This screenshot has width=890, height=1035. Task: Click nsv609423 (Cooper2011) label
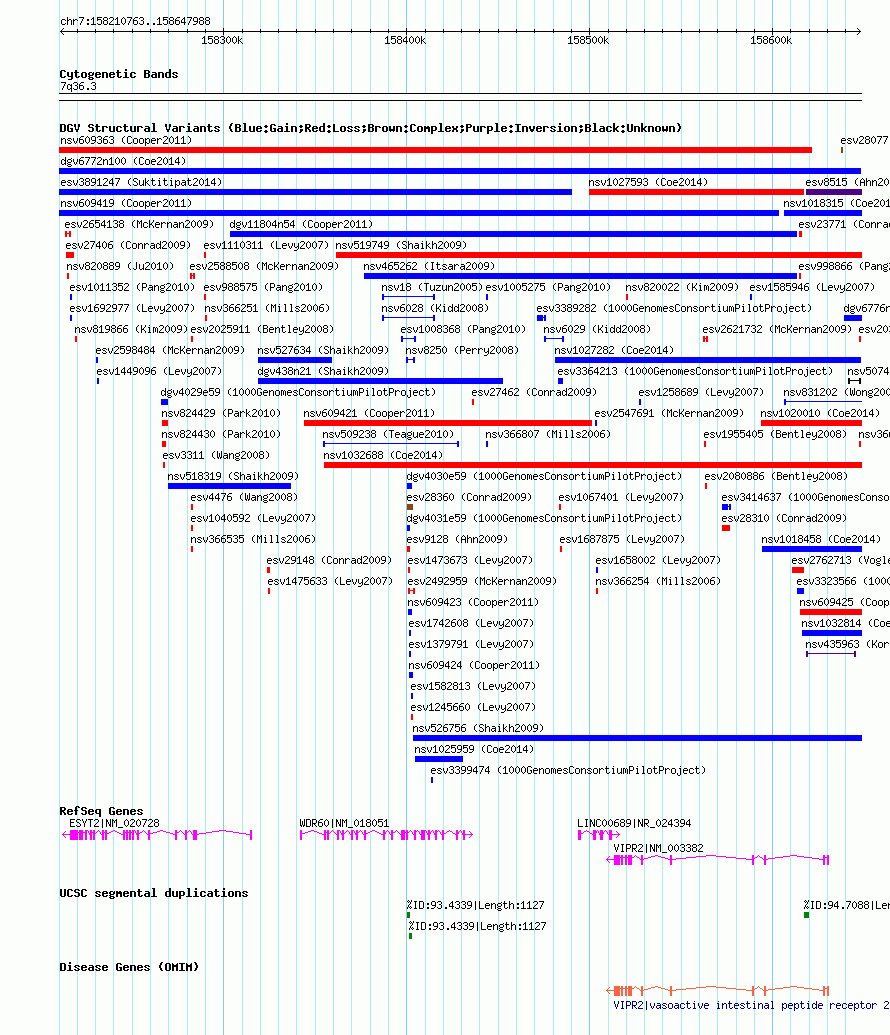[x=473, y=603]
